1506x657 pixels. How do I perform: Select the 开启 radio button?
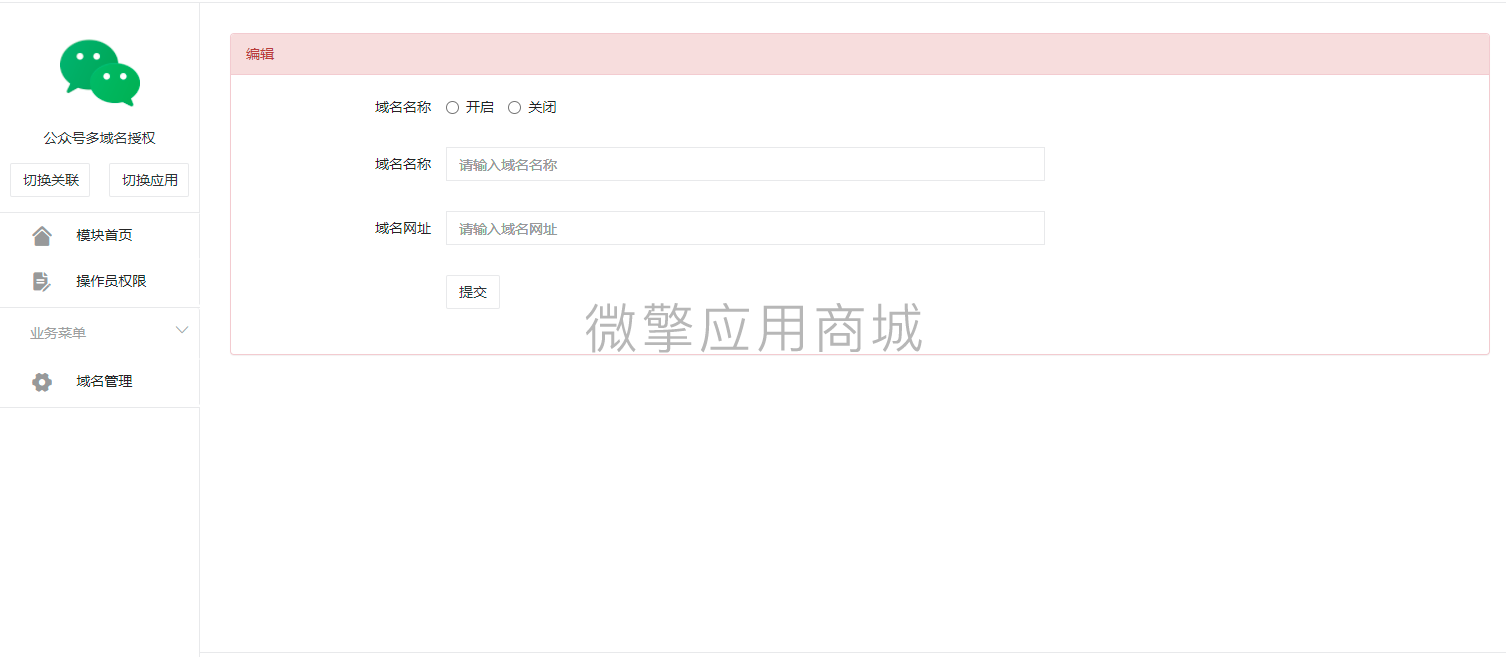452,108
